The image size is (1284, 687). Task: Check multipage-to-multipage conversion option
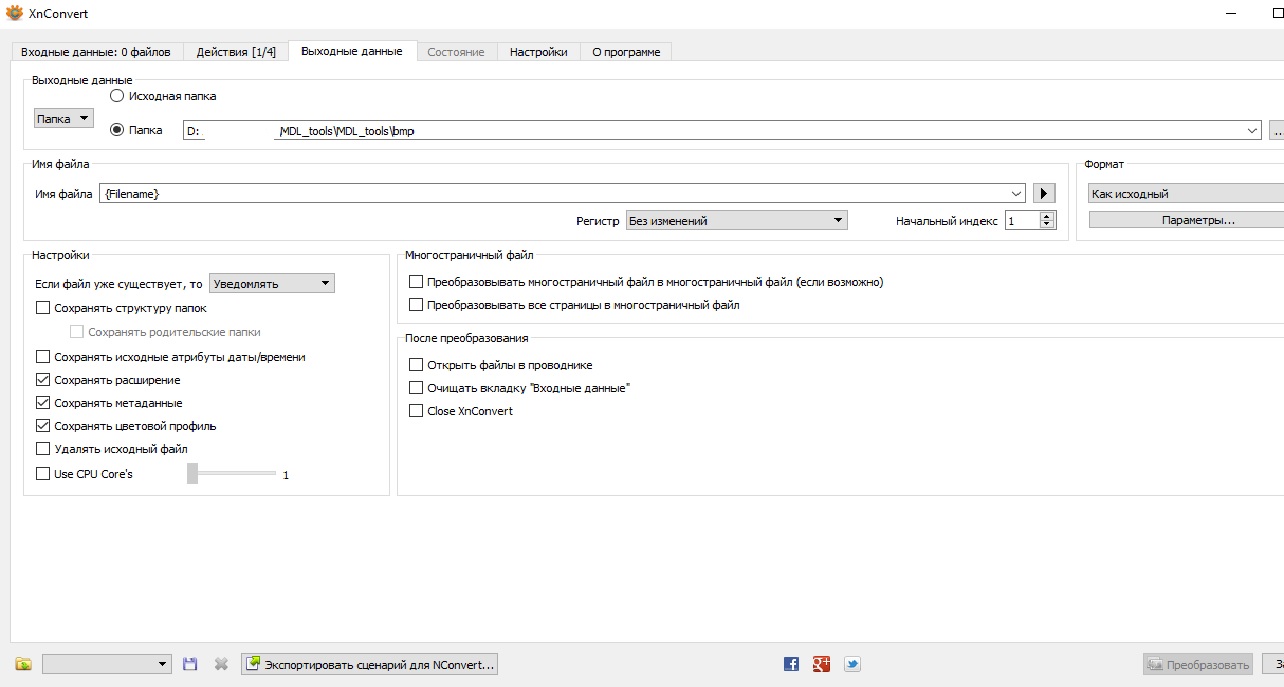pos(417,282)
